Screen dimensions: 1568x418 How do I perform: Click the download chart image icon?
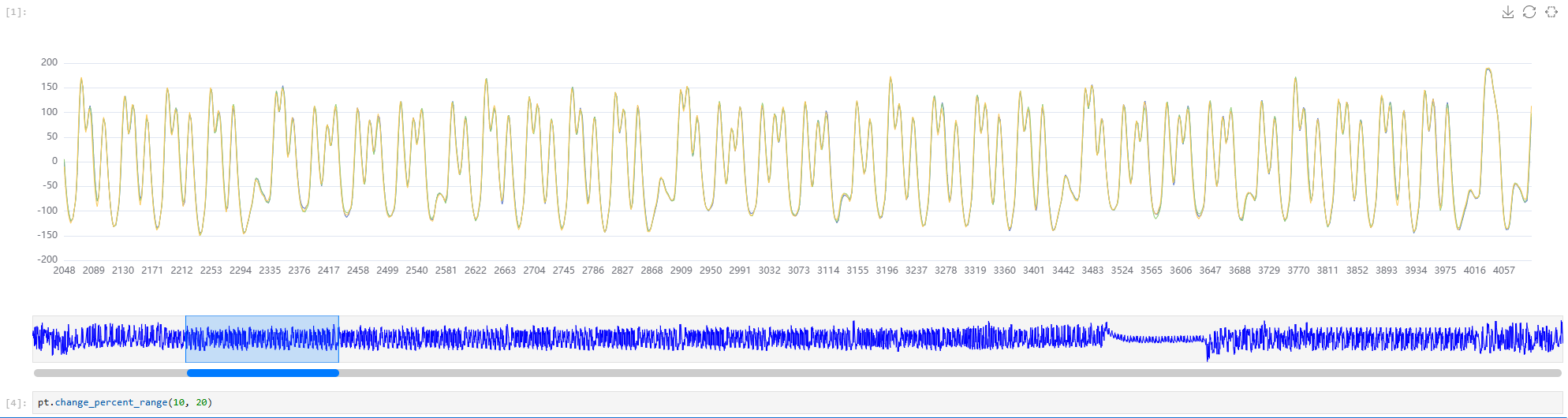coord(1507,12)
